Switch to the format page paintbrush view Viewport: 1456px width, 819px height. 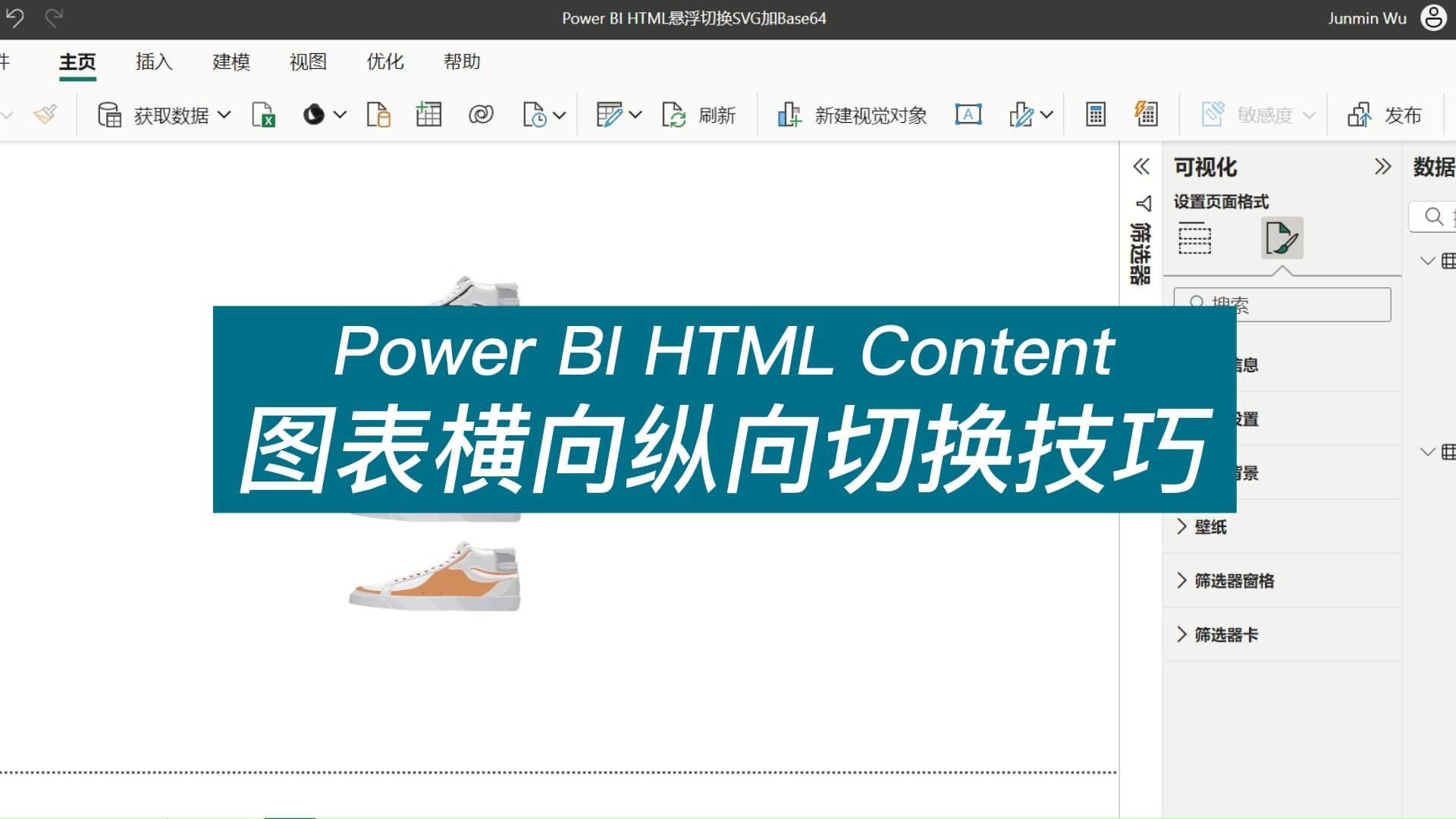pos(1282,237)
